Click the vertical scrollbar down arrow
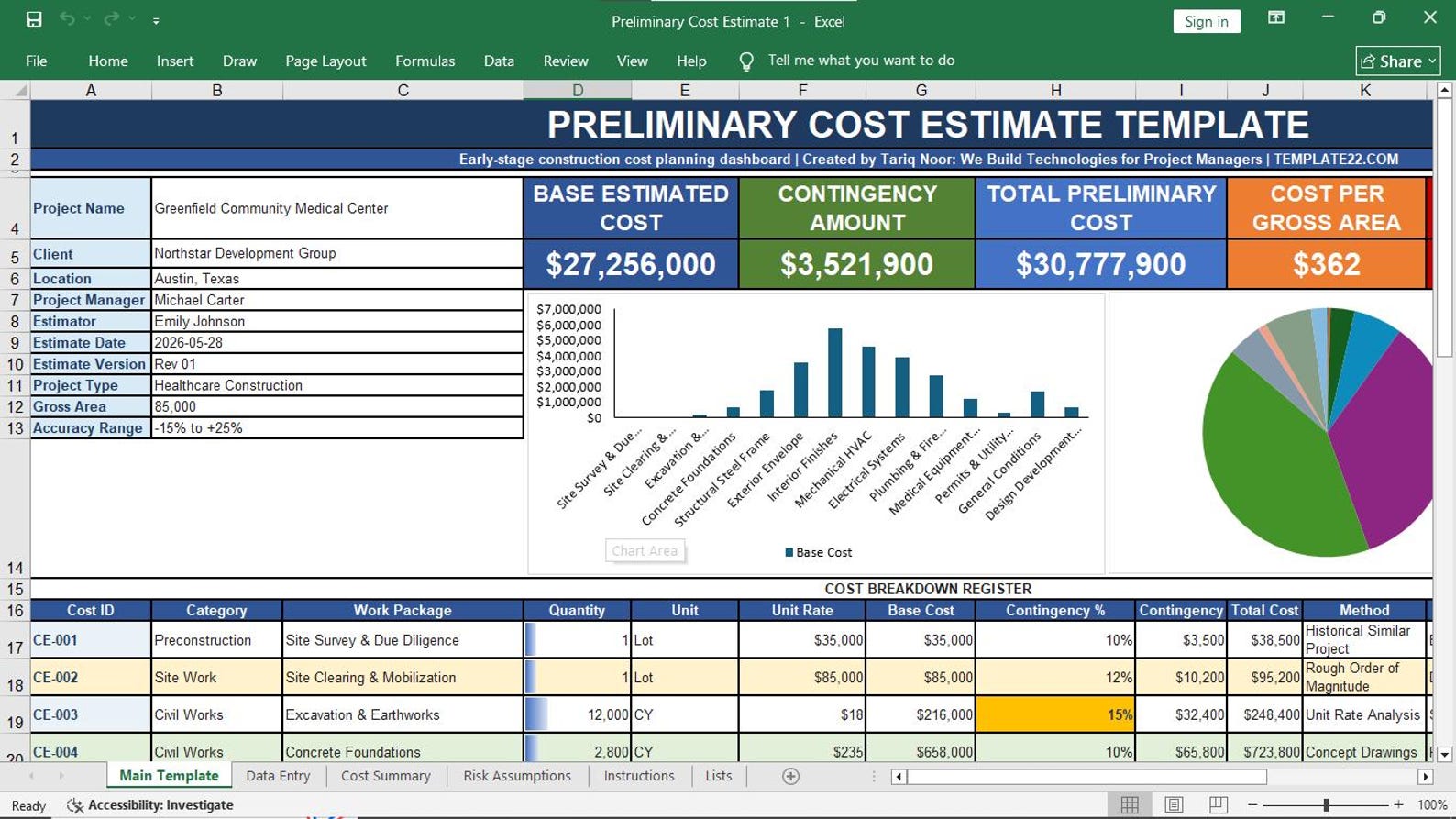1456x819 pixels. point(1444,754)
